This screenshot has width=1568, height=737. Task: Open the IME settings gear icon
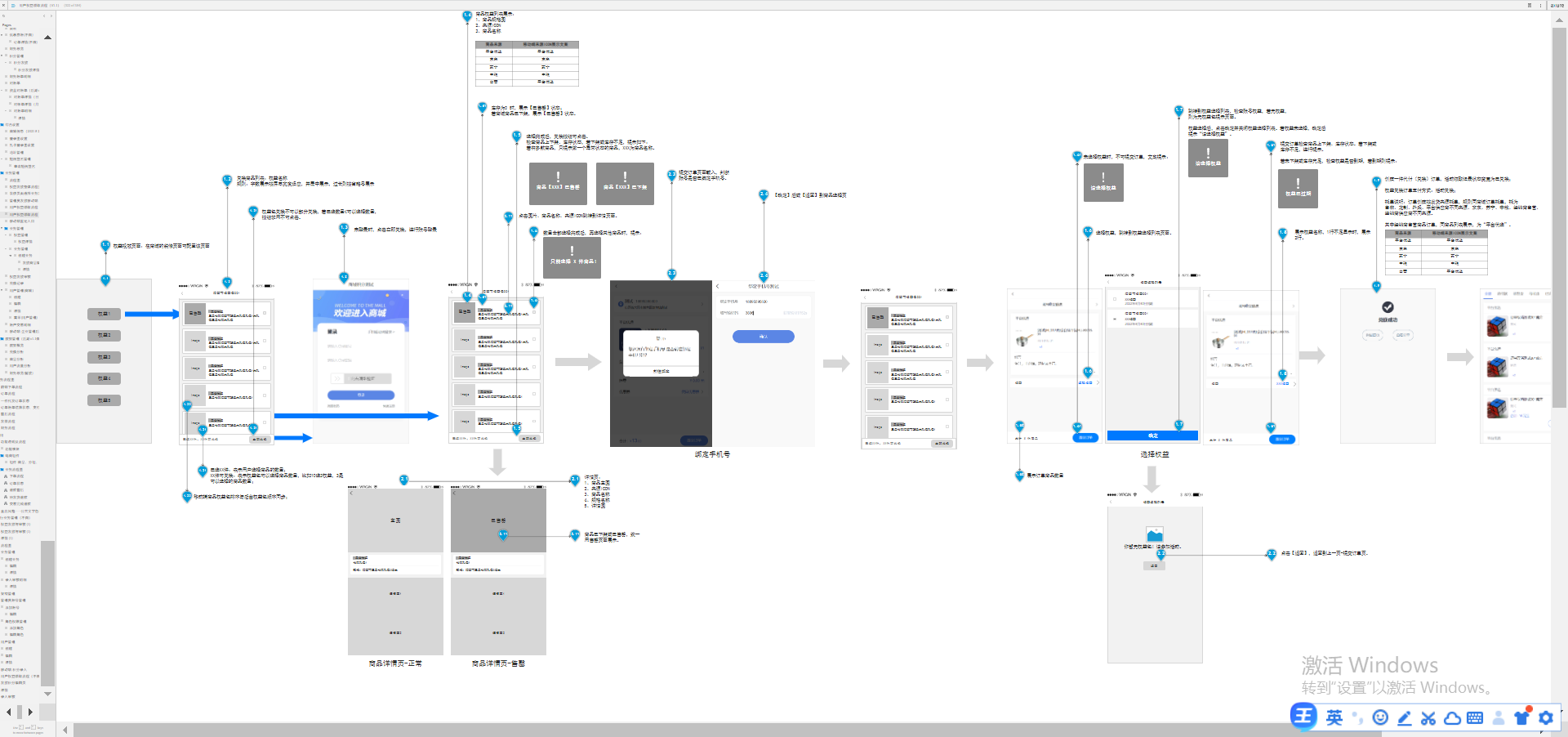point(1546,718)
